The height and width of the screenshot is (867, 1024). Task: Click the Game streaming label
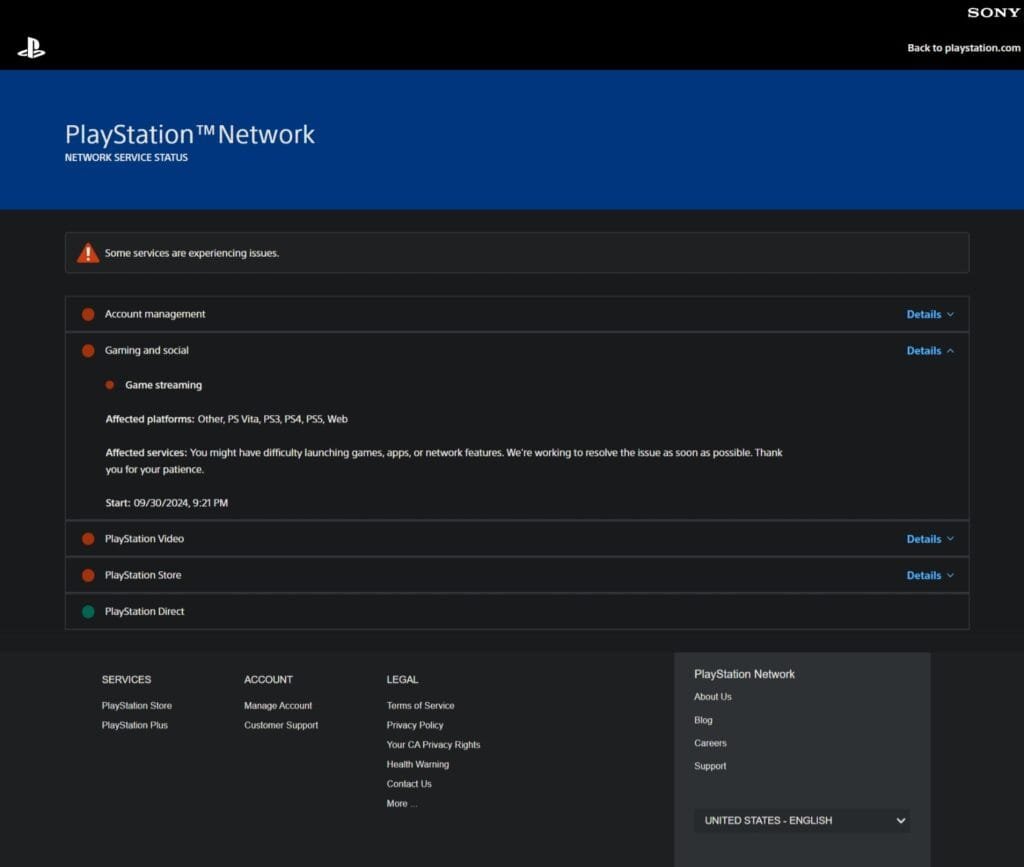pyautogui.click(x=163, y=385)
